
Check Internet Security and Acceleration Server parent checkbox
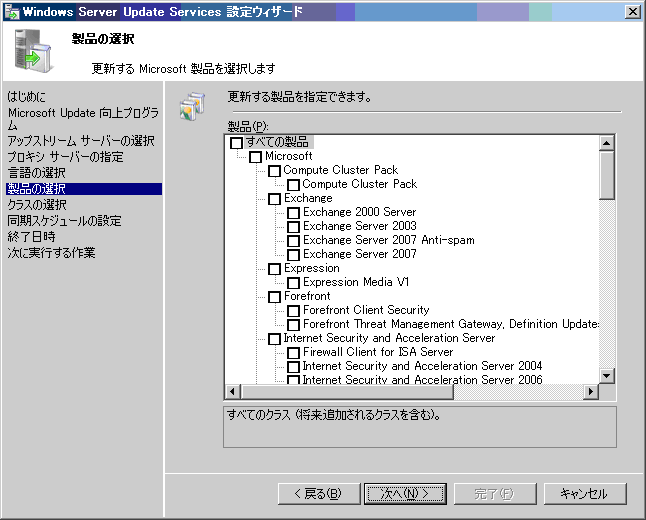(274, 339)
